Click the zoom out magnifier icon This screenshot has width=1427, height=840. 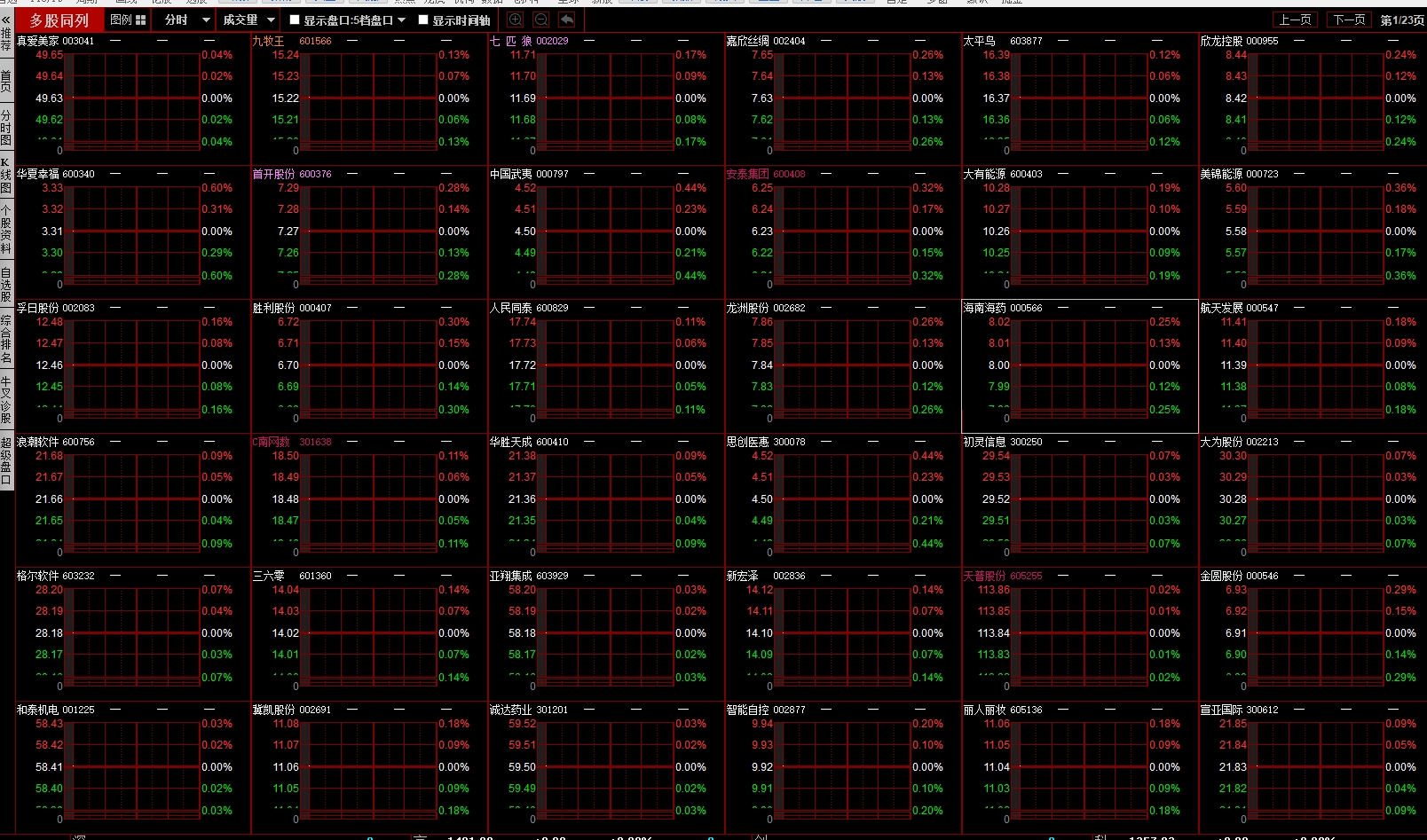pos(541,20)
